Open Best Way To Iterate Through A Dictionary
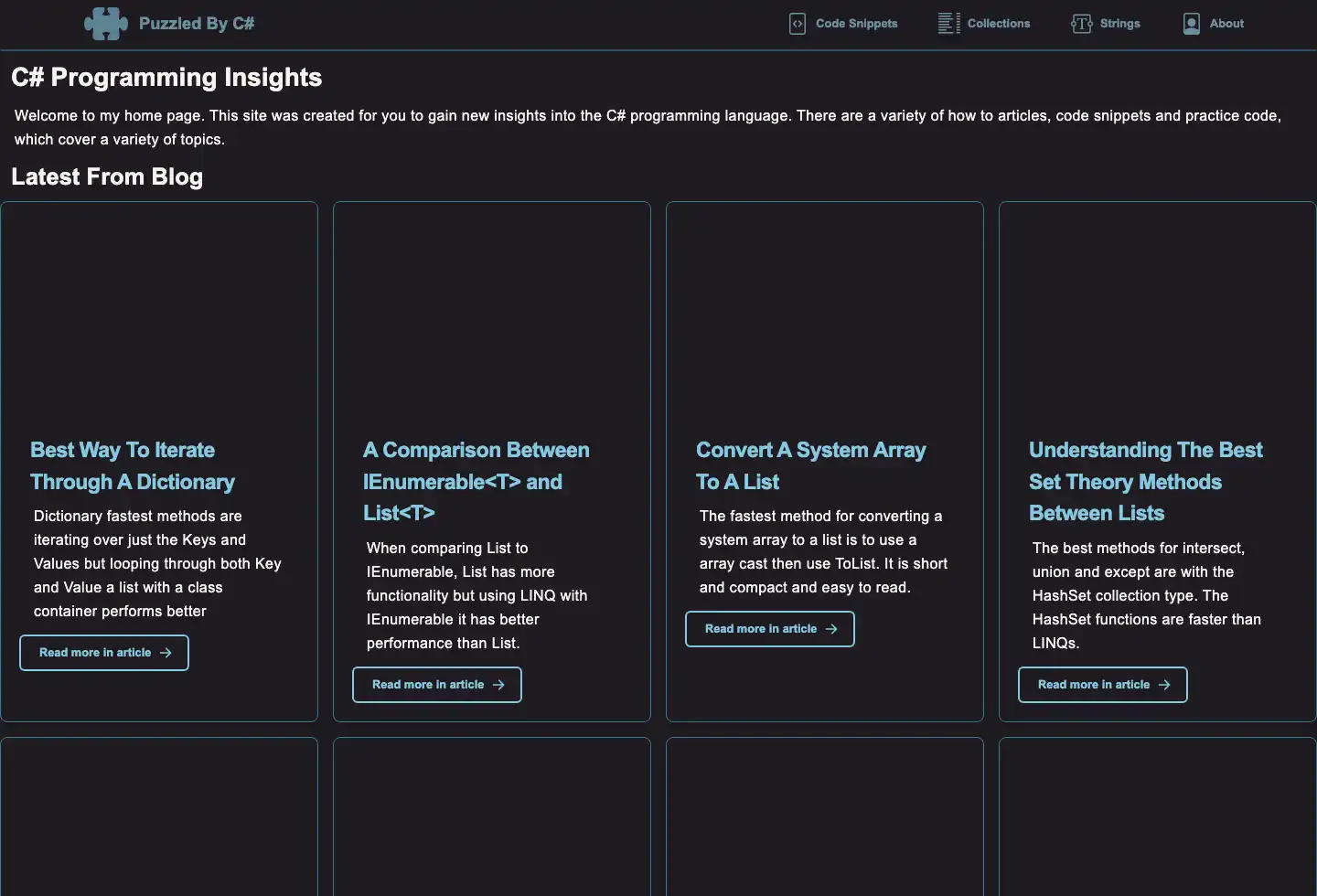 [132, 465]
